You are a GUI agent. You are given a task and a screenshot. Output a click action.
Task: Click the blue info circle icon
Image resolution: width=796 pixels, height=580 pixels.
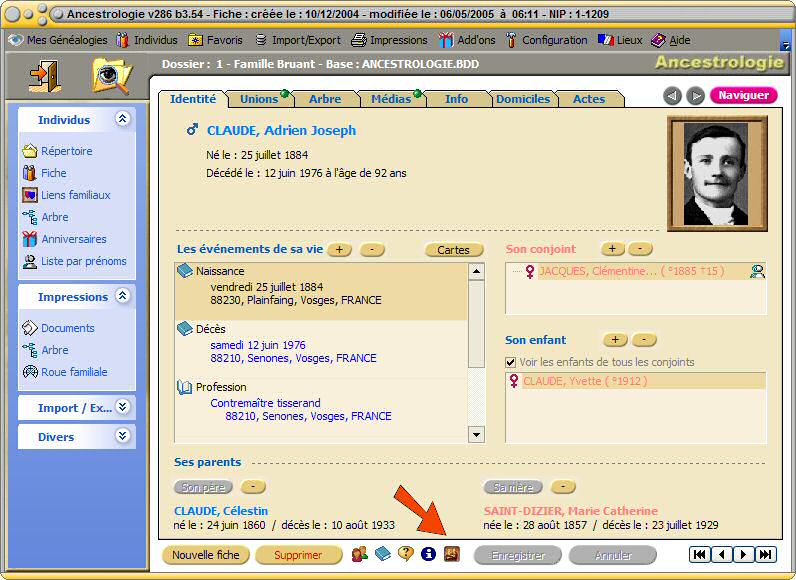click(428, 554)
